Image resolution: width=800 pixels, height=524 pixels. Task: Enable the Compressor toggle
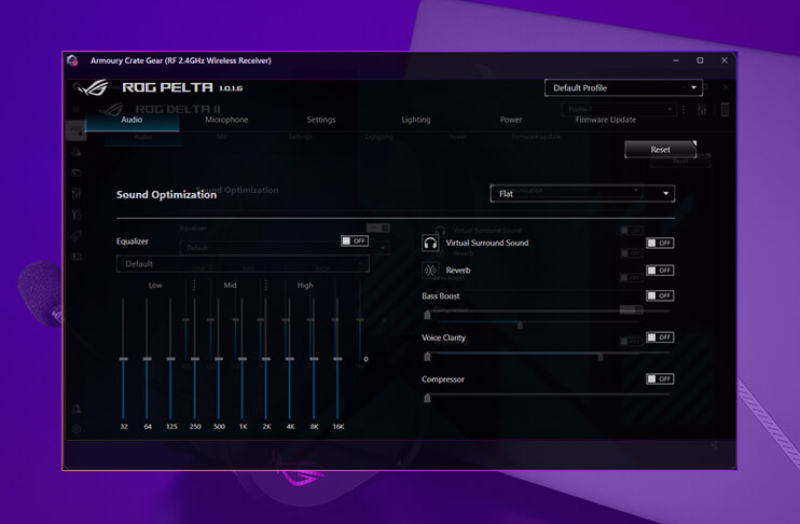click(660, 379)
